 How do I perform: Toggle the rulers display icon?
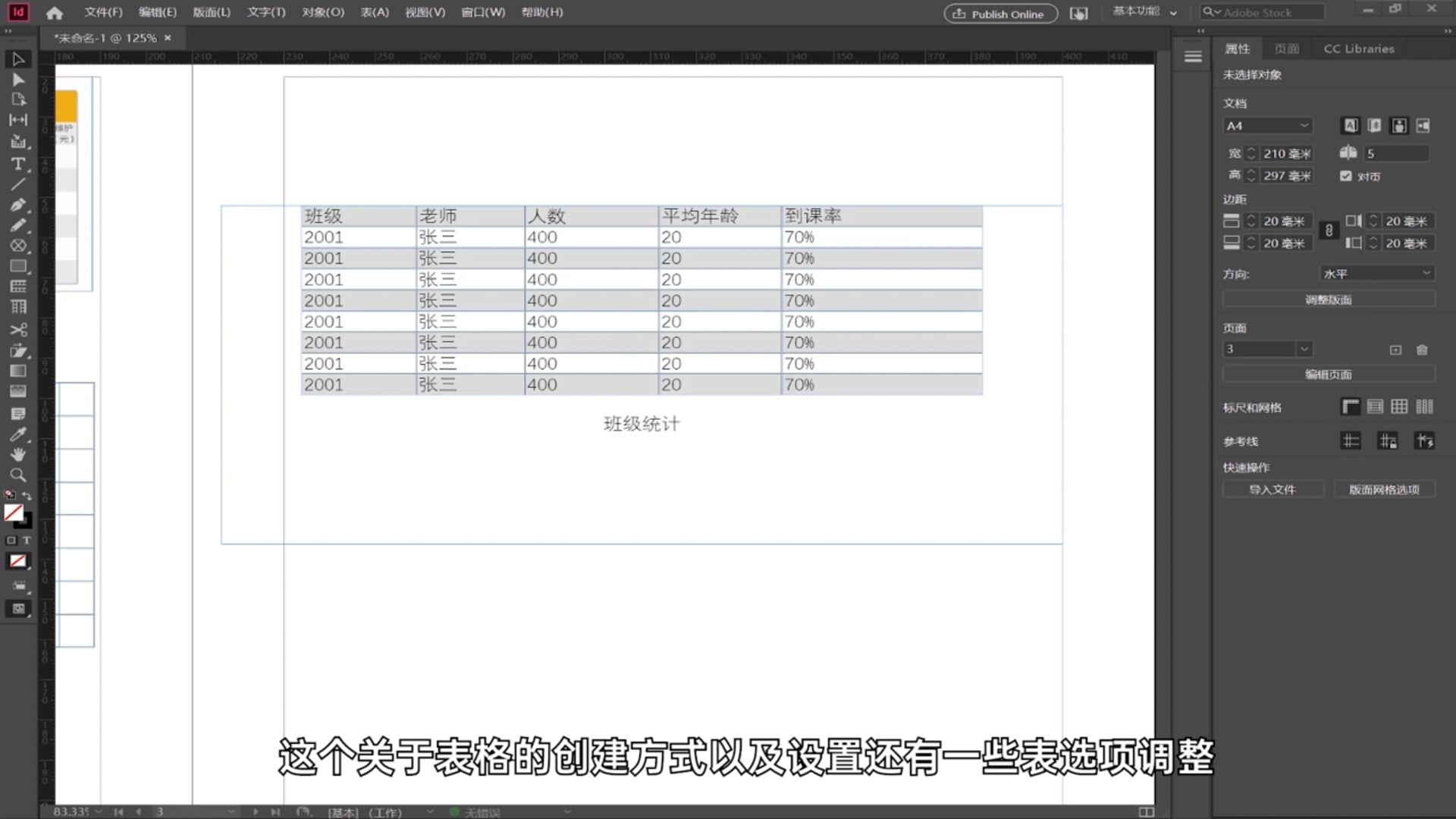click(1350, 407)
